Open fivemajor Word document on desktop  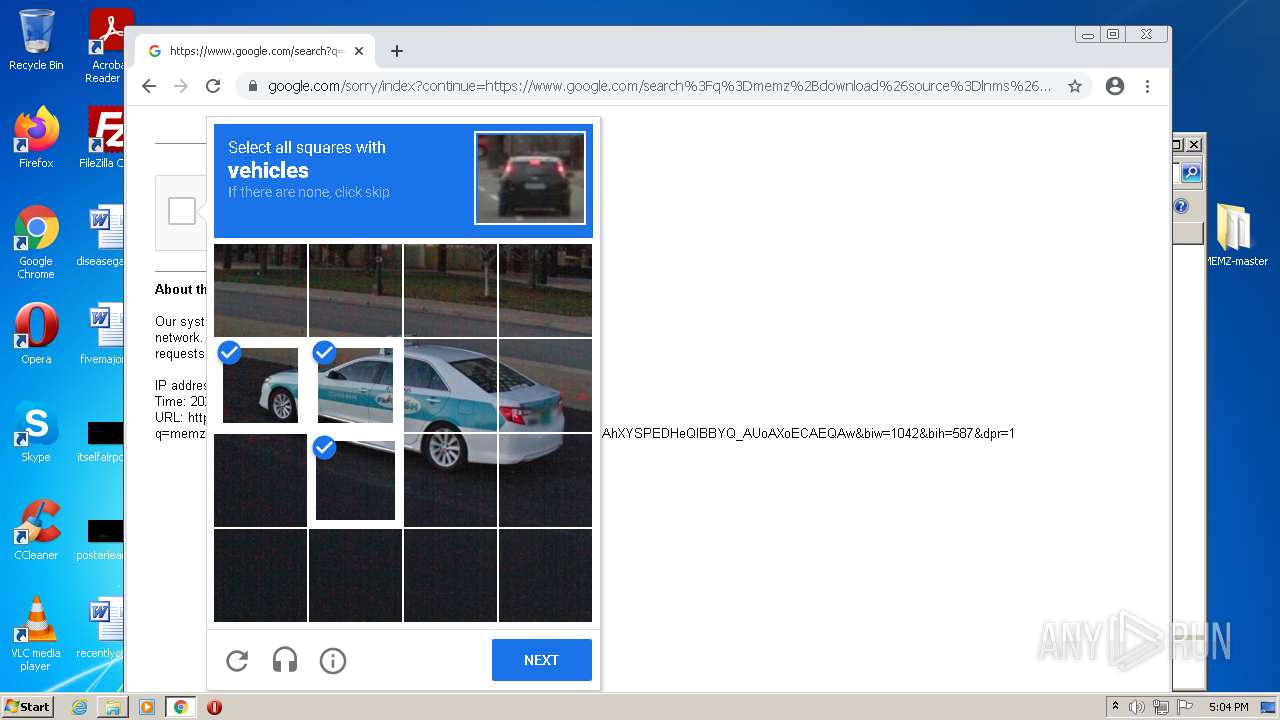(x=101, y=334)
